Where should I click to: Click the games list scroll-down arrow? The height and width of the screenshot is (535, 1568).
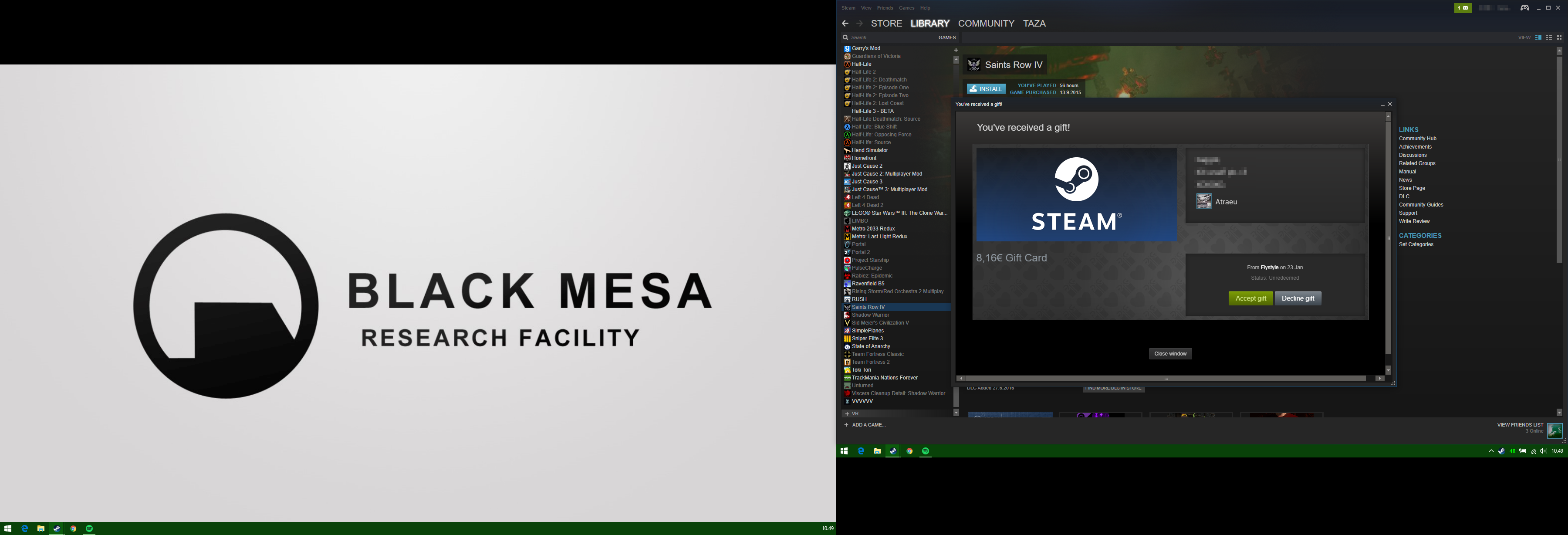[956, 413]
